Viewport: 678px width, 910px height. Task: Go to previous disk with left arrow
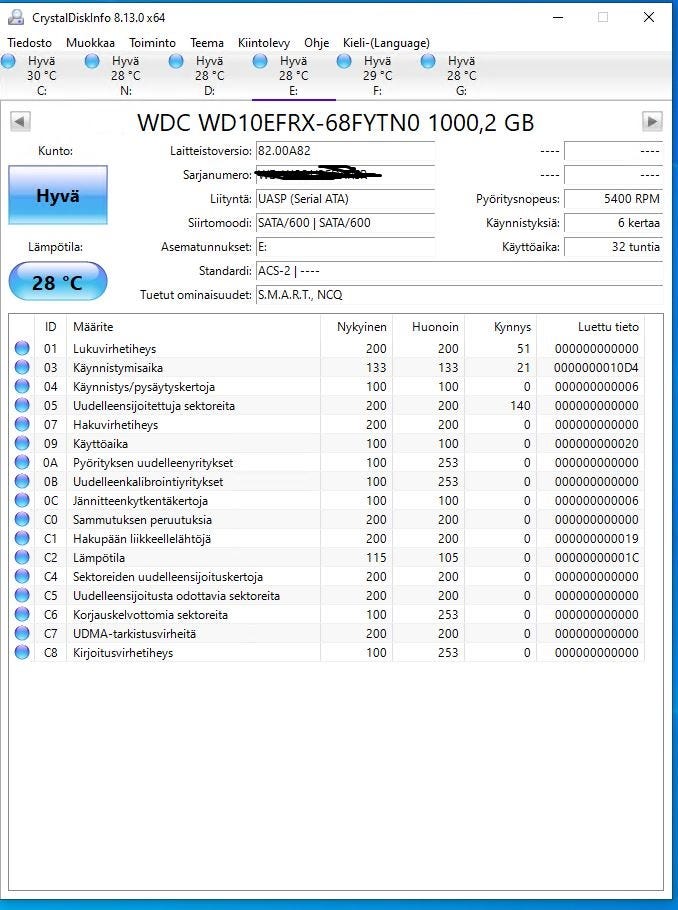pyautogui.click(x=20, y=121)
